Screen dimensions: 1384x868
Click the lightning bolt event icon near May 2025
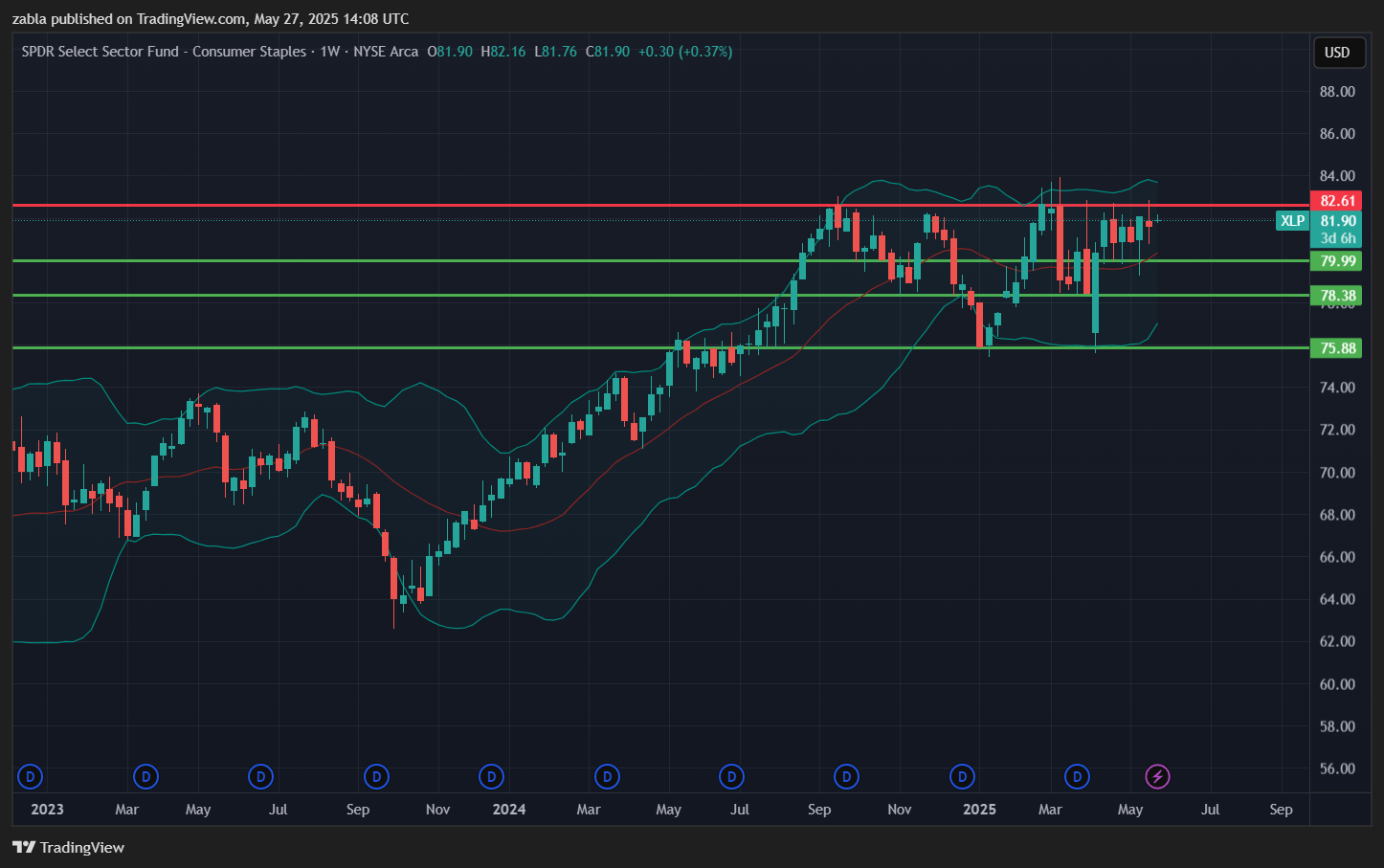1157,776
